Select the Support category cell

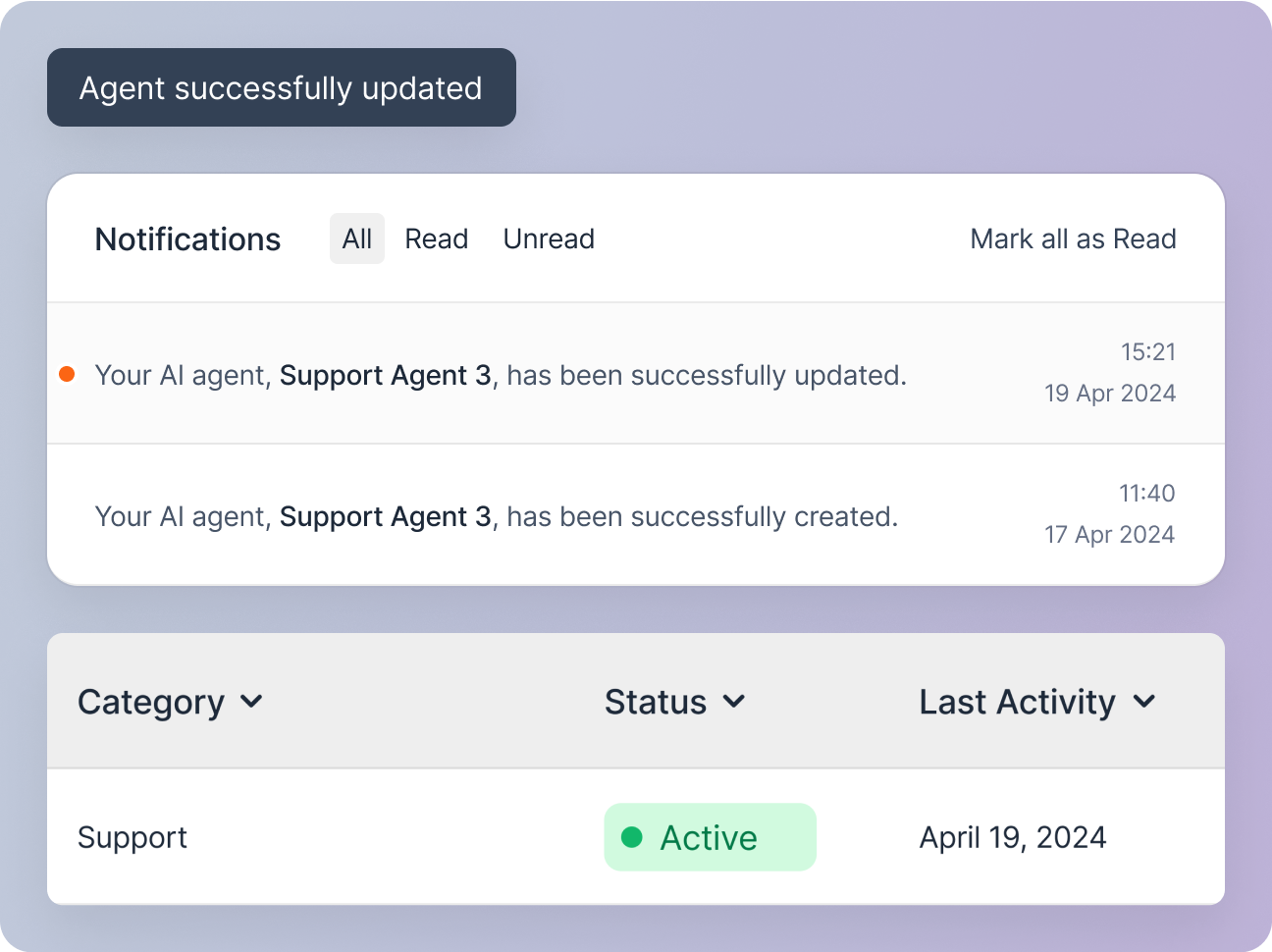[x=132, y=837]
